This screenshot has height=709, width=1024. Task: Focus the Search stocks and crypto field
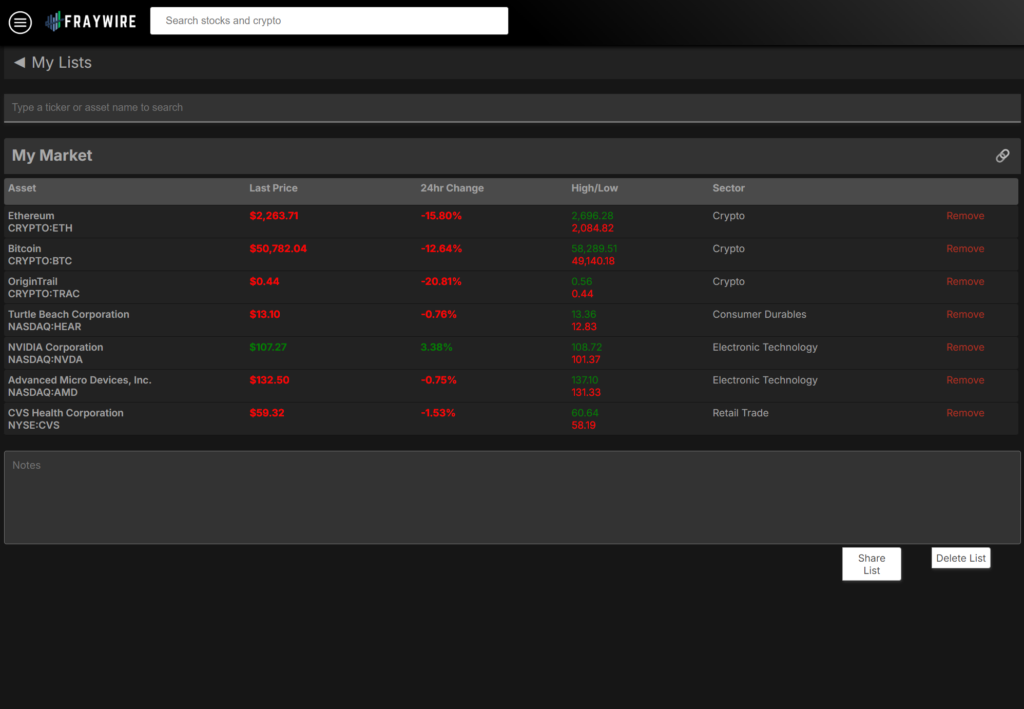click(x=329, y=21)
